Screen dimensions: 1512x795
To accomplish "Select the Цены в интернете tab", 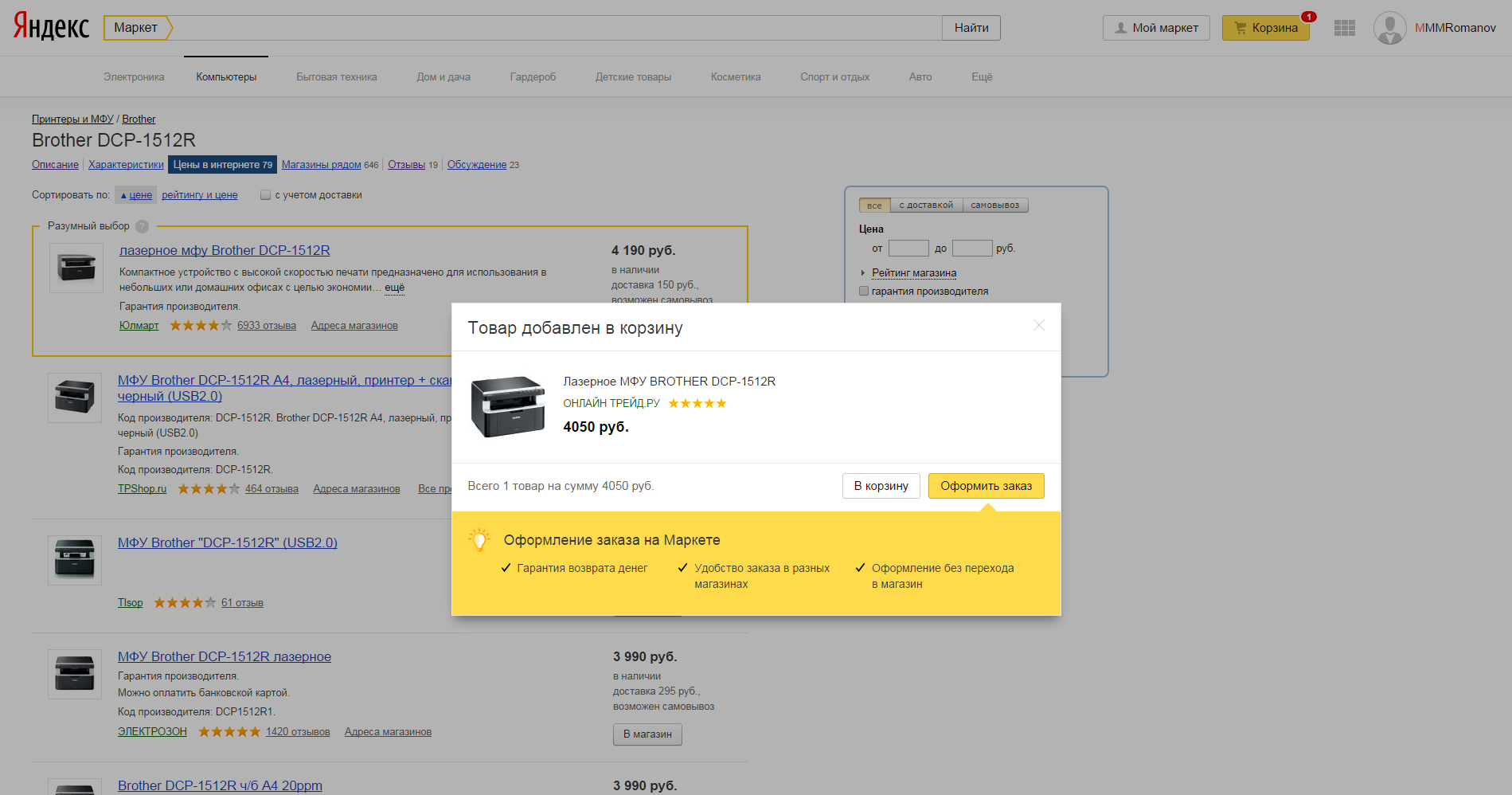I will [222, 165].
